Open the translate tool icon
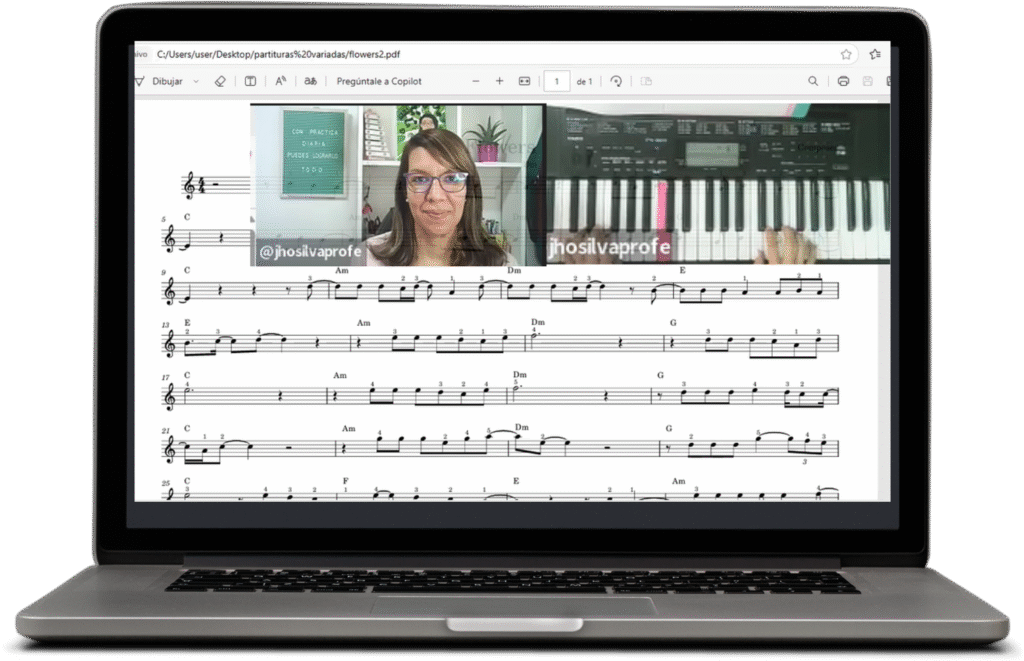The height and width of the screenshot is (661, 1024). (311, 81)
